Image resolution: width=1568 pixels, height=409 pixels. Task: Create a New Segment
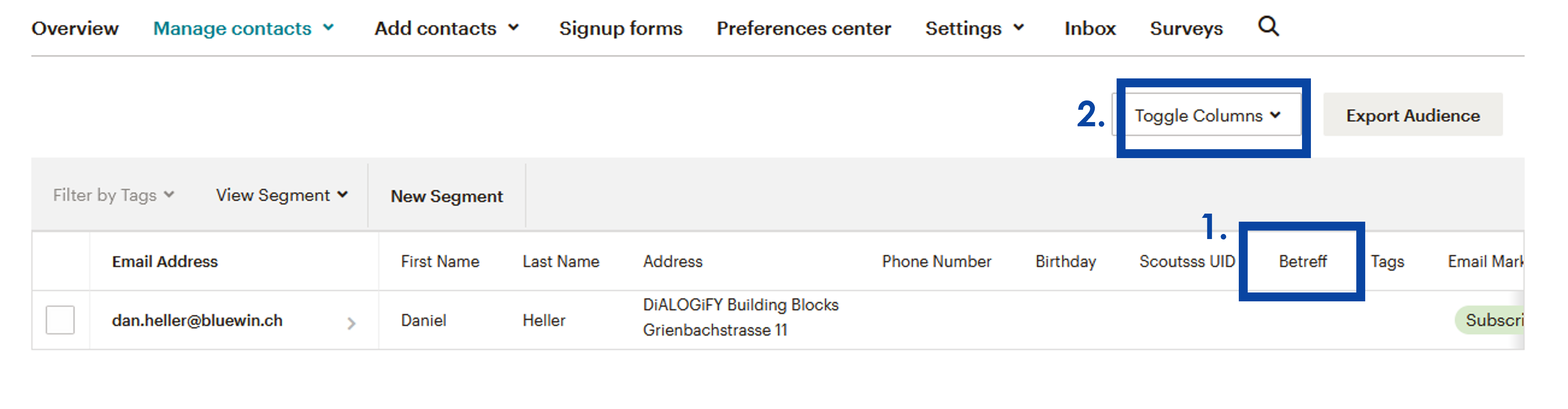pyautogui.click(x=447, y=196)
